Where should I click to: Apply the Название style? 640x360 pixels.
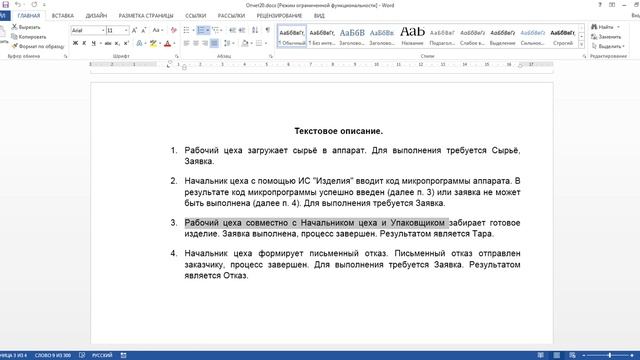point(412,36)
